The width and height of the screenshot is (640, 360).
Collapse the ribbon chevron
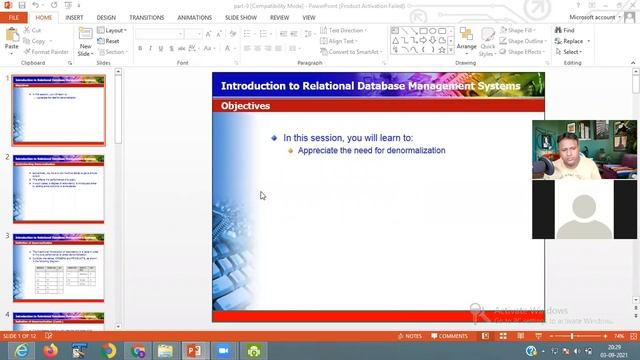coord(633,63)
